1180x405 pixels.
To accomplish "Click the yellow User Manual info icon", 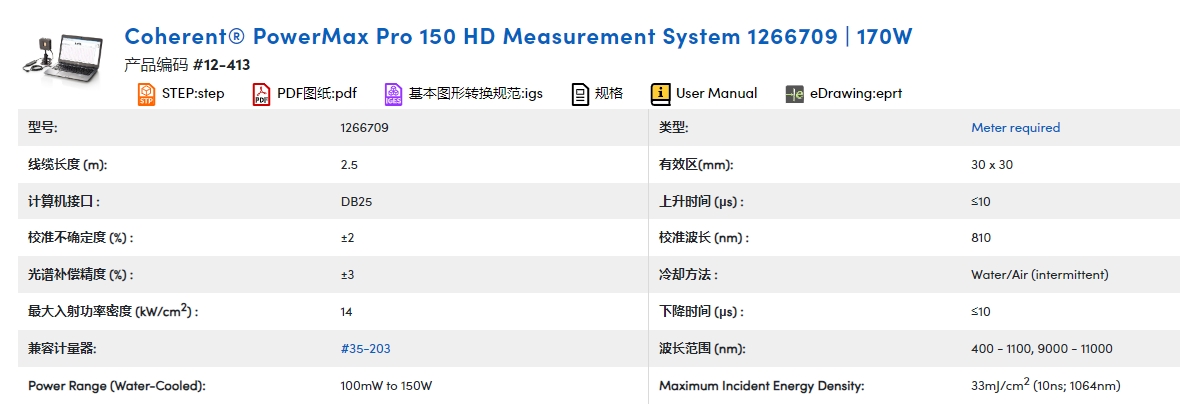I will tap(660, 94).
